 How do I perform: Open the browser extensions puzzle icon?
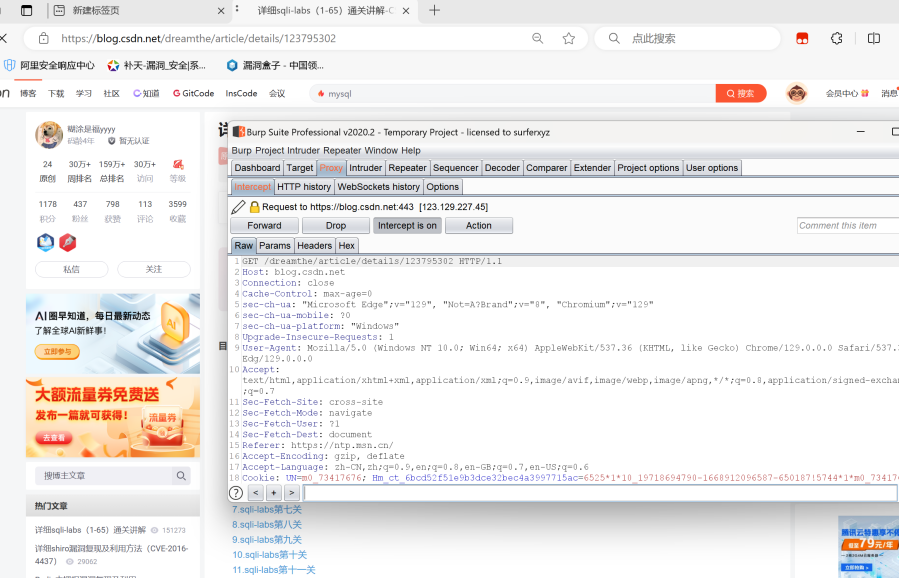pos(837,38)
